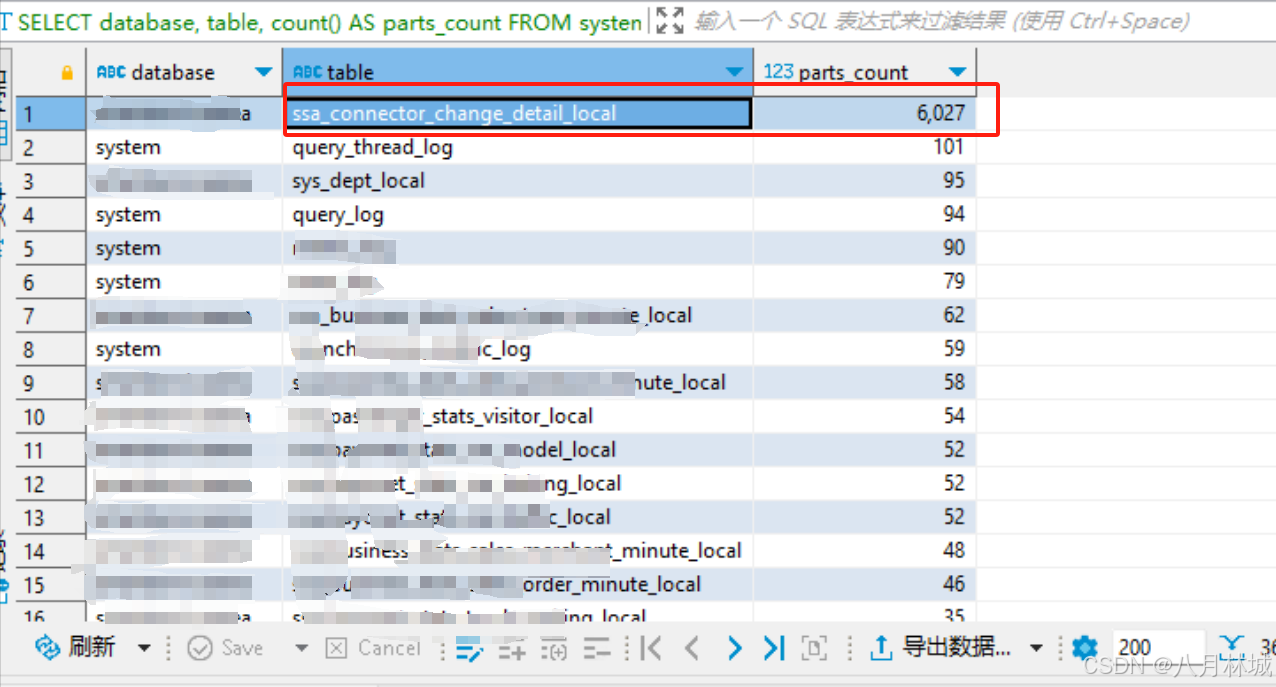Select the query_log table cell
1276x687 pixels.
pyautogui.click(x=518, y=215)
